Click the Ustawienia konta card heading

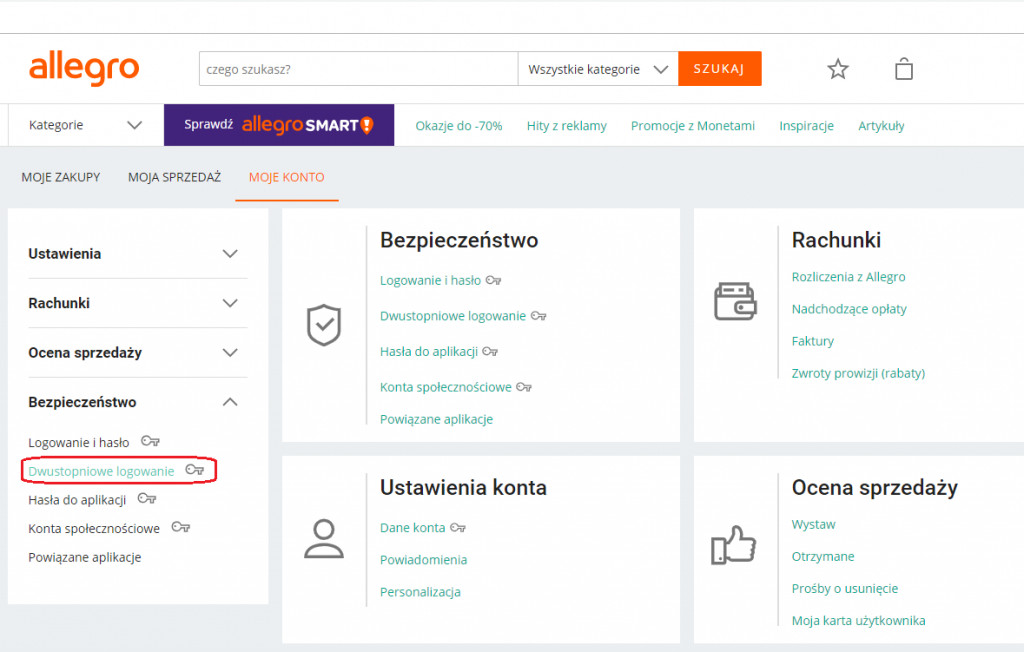point(463,487)
